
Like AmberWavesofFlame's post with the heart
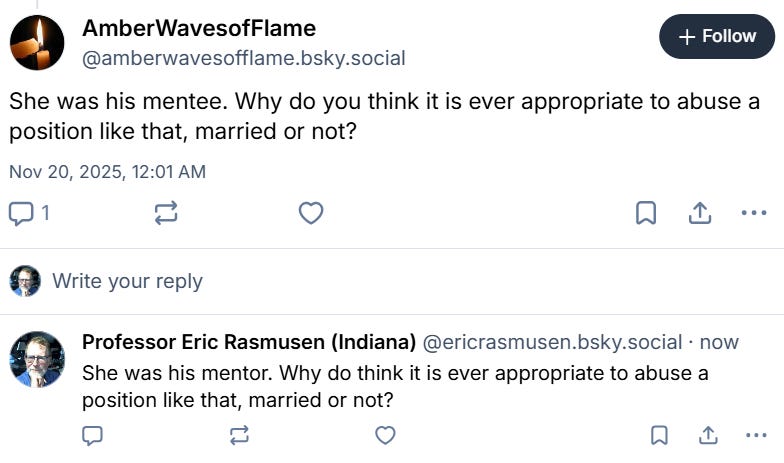tap(311, 213)
